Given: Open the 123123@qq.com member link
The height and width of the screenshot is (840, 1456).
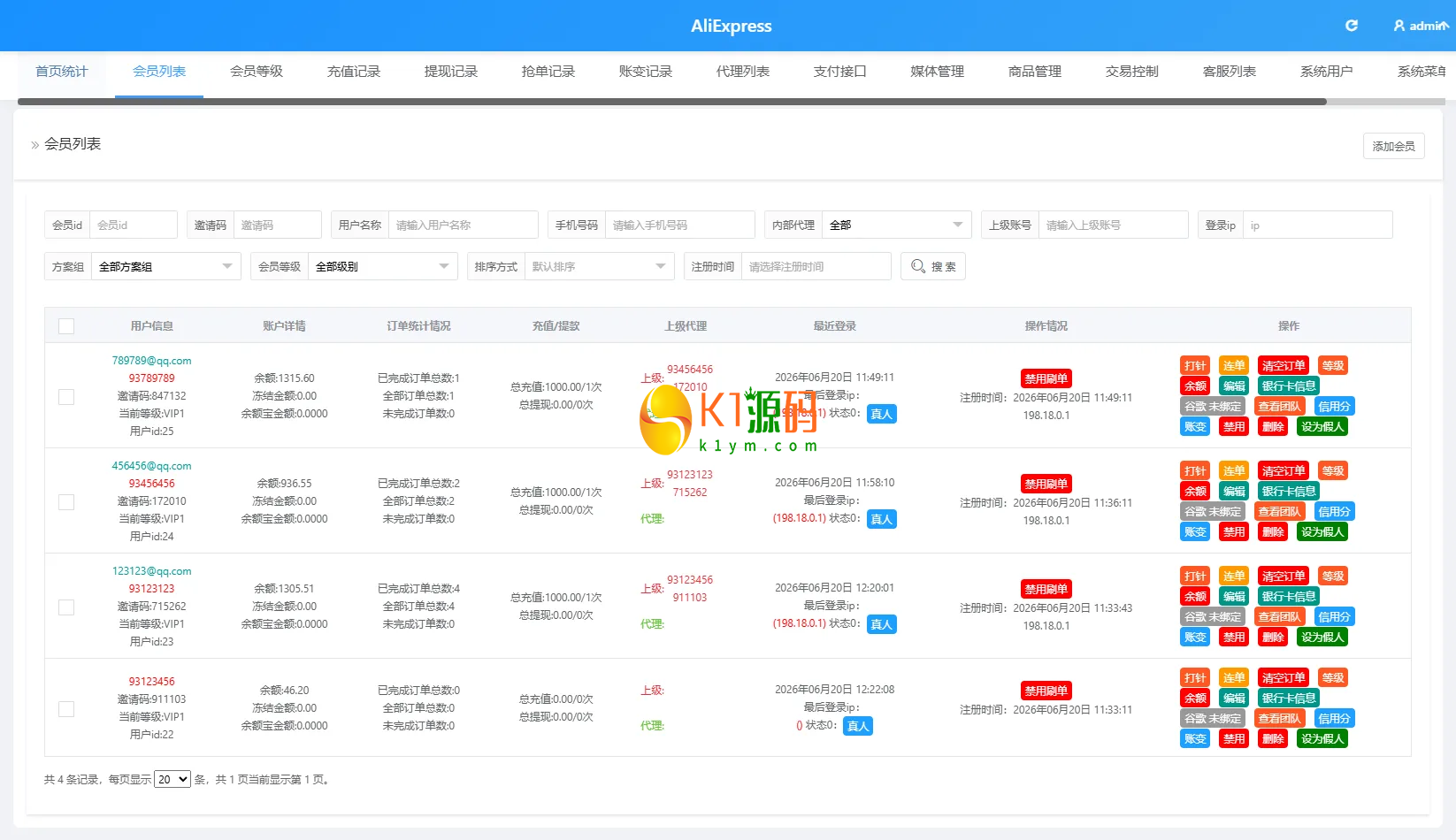Looking at the screenshot, I should pyautogui.click(x=151, y=571).
